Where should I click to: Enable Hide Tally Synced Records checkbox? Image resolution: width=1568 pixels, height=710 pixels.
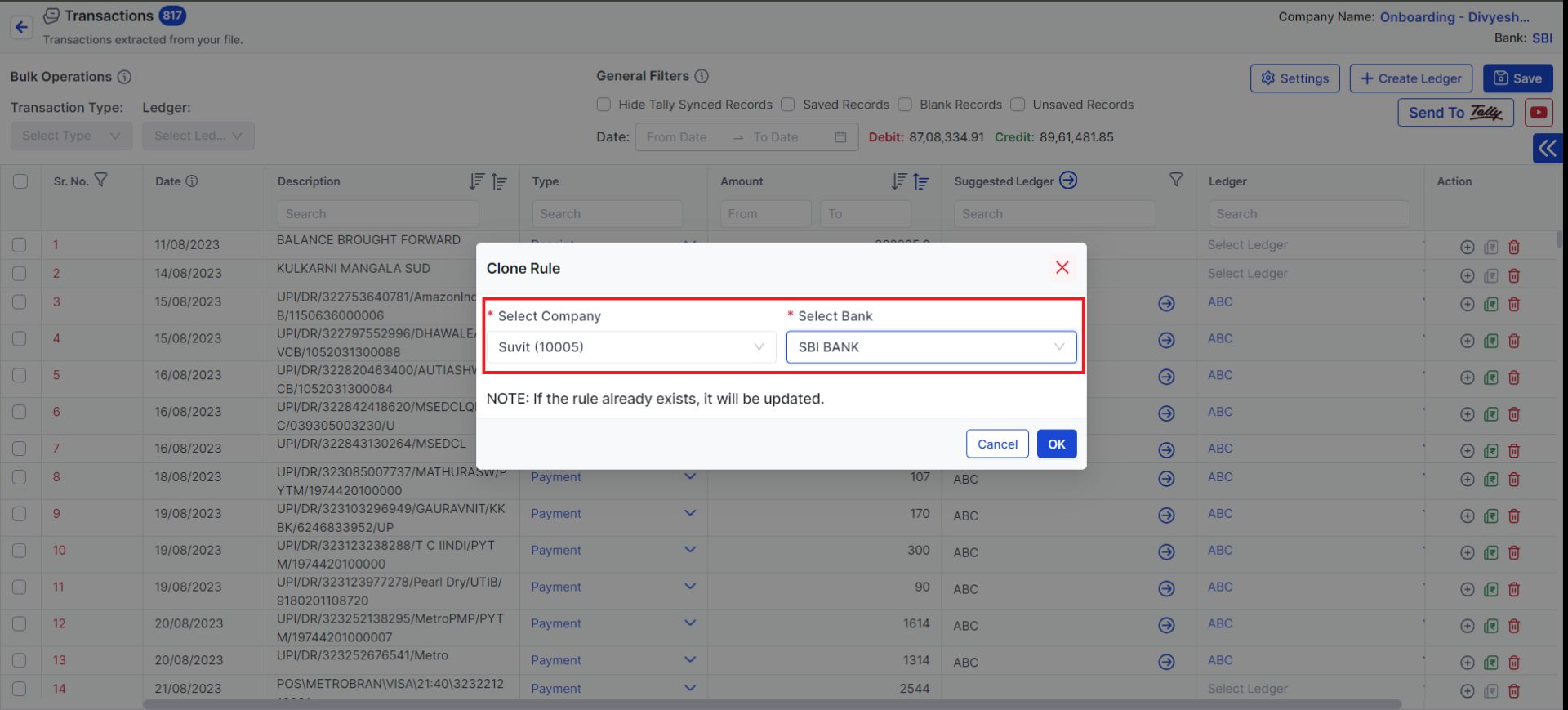point(604,105)
